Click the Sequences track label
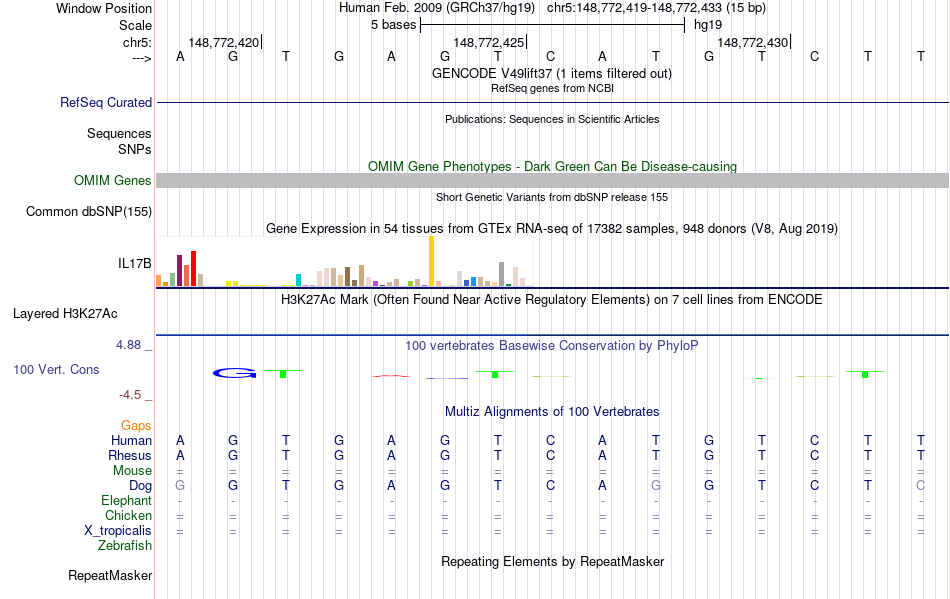 click(119, 133)
